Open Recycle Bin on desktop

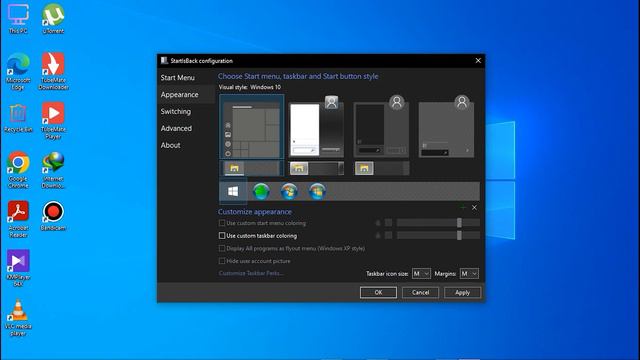coord(18,118)
